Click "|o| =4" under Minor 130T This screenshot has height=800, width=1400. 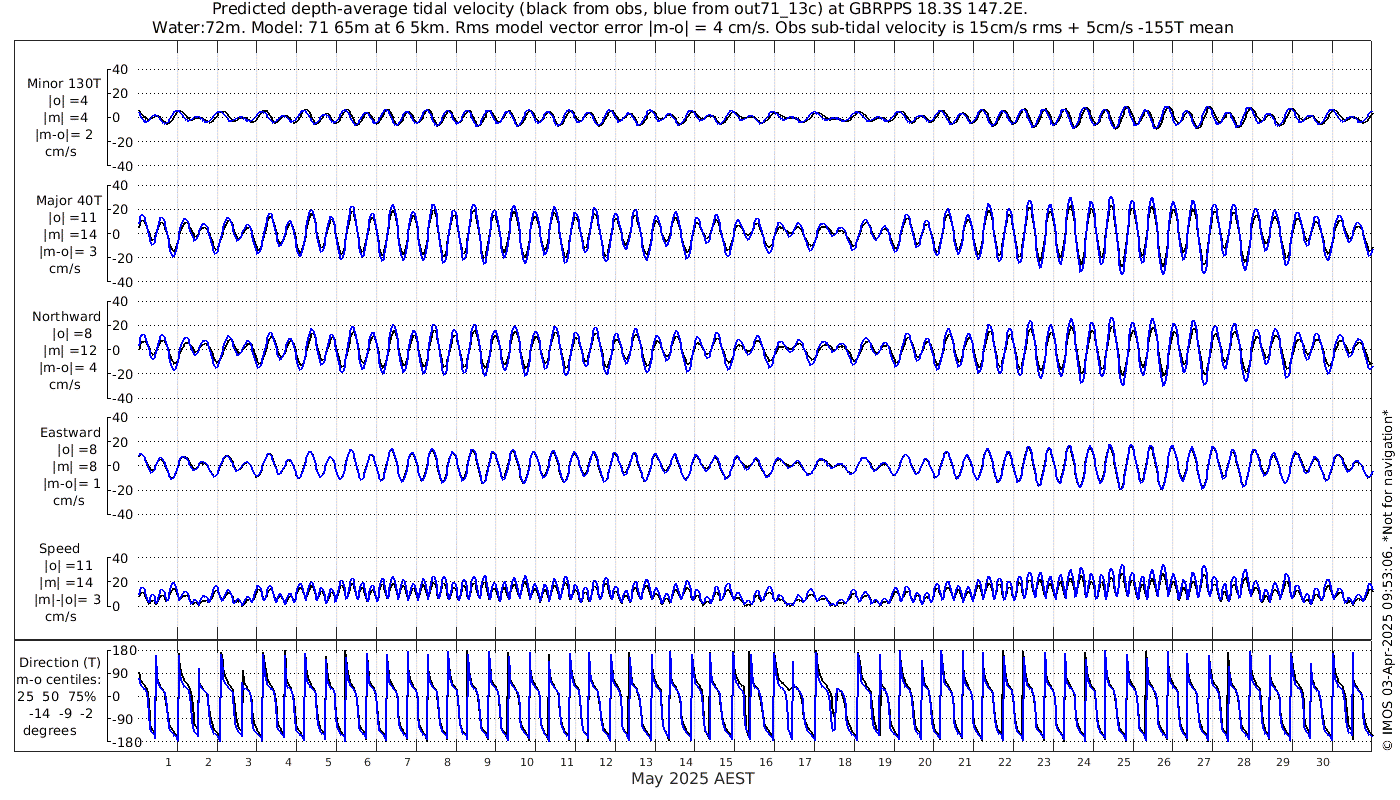click(x=68, y=101)
